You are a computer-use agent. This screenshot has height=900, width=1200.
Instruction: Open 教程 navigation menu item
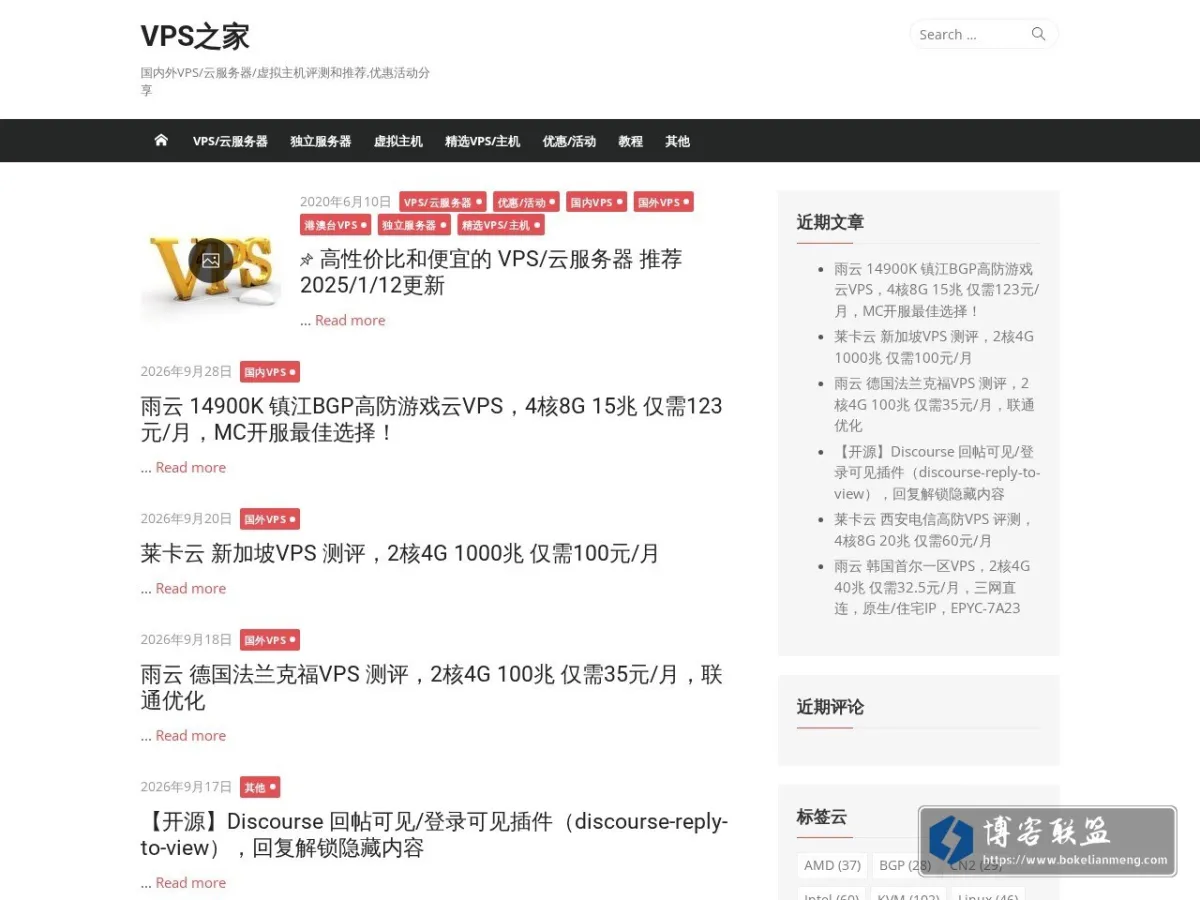click(630, 141)
